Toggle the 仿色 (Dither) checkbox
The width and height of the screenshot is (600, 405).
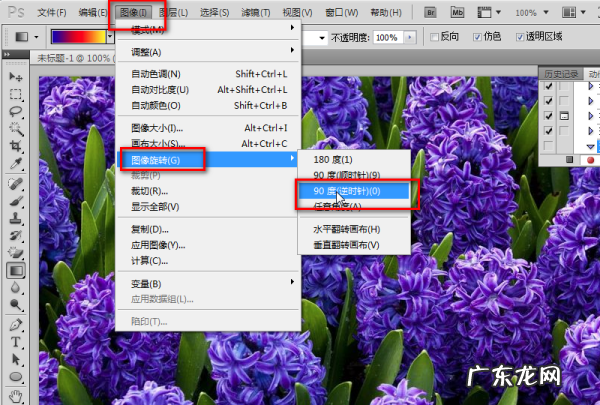(477, 37)
